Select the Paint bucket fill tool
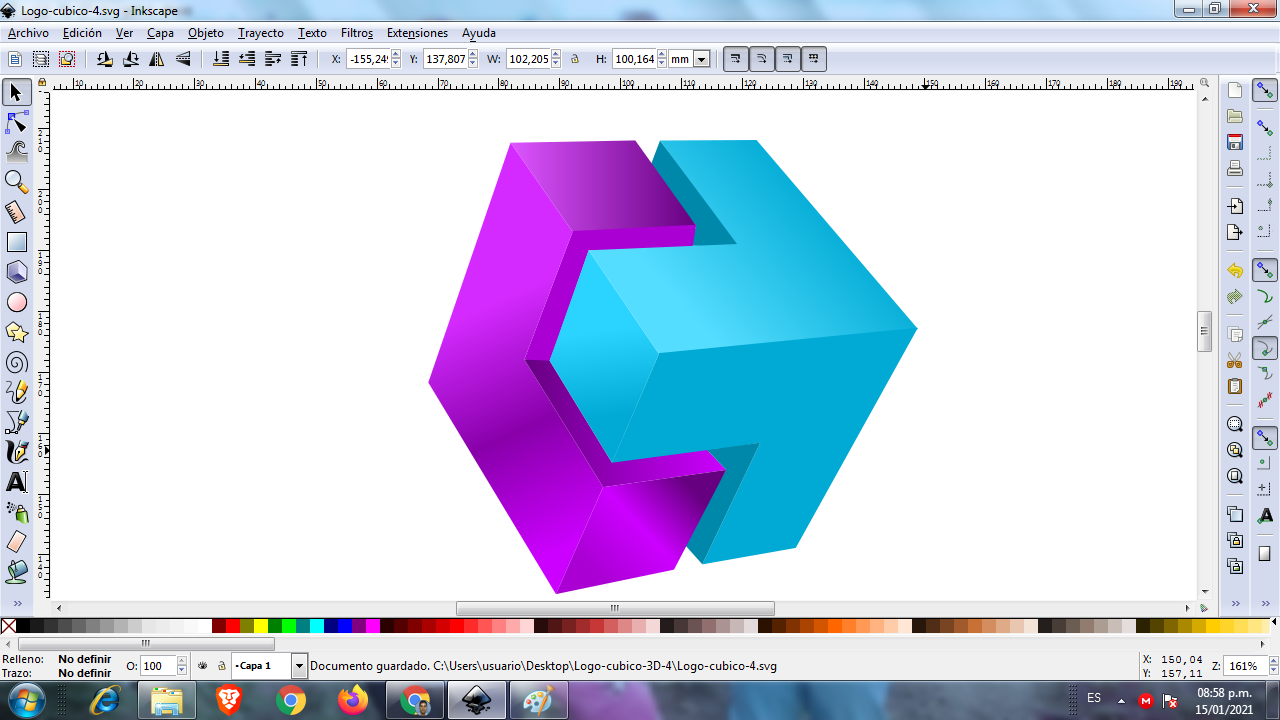This screenshot has height=720, width=1280. [16, 572]
